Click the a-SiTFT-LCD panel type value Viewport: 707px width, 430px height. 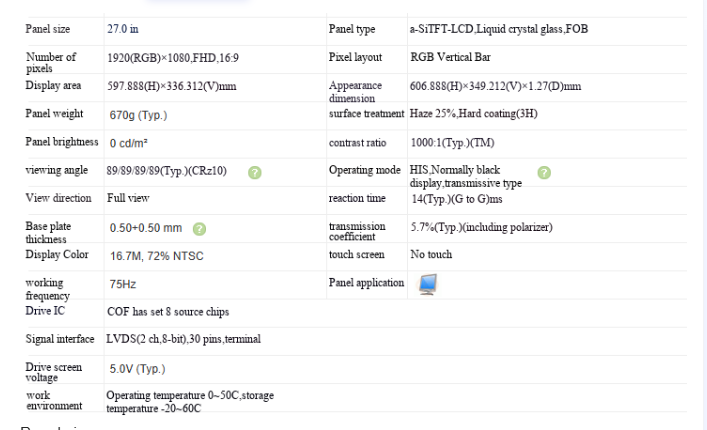click(499, 29)
